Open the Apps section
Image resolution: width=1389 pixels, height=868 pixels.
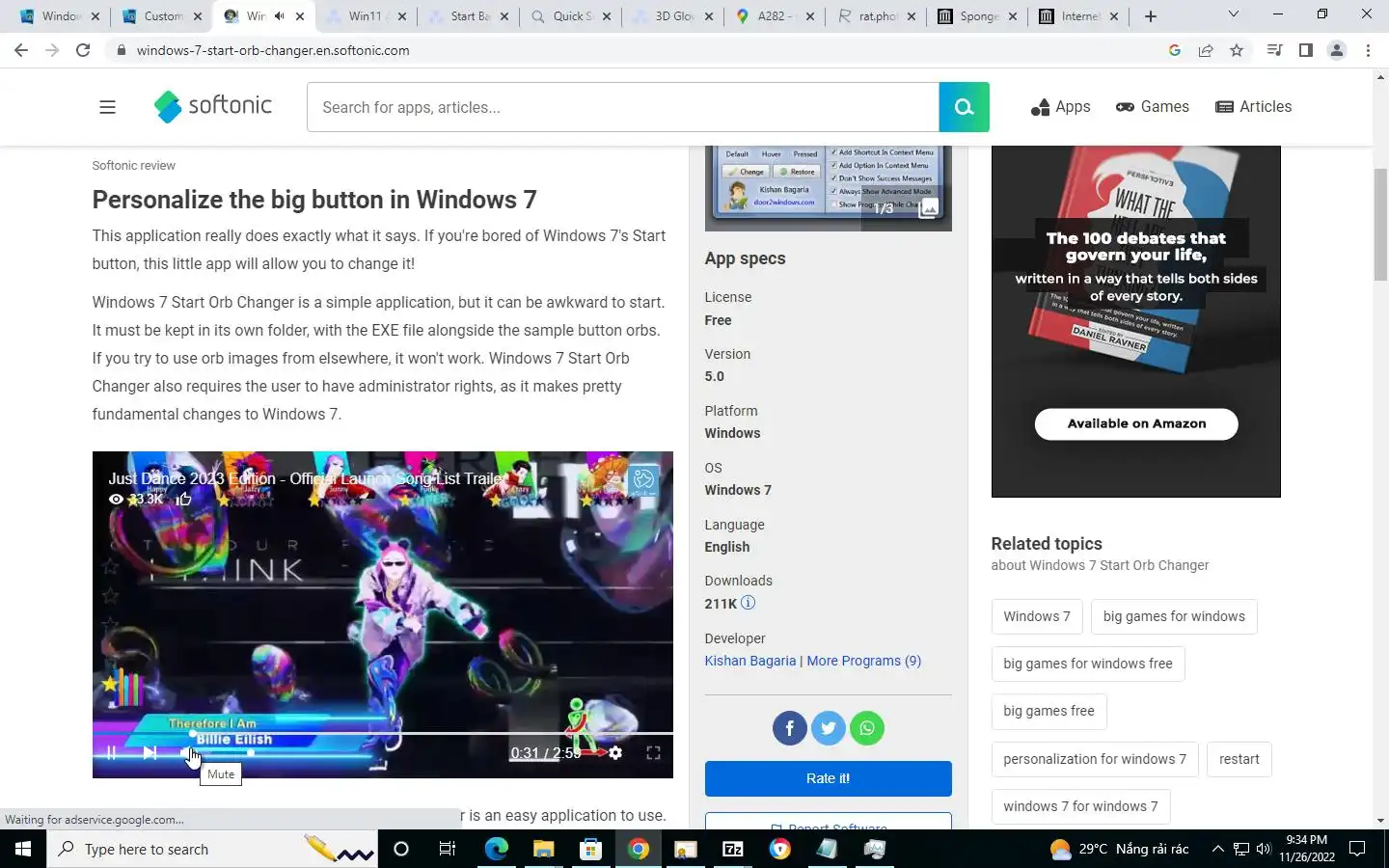click(1060, 107)
